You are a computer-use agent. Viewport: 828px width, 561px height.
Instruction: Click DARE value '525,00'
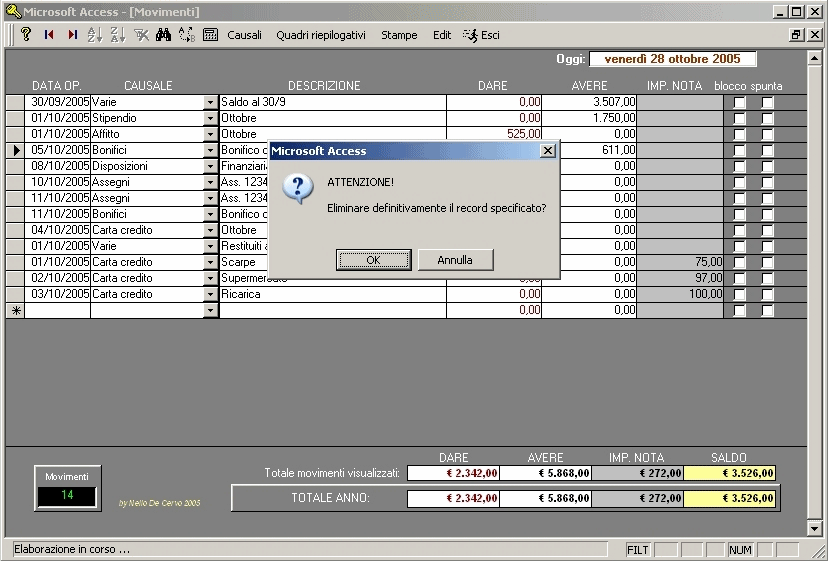tap(494, 134)
